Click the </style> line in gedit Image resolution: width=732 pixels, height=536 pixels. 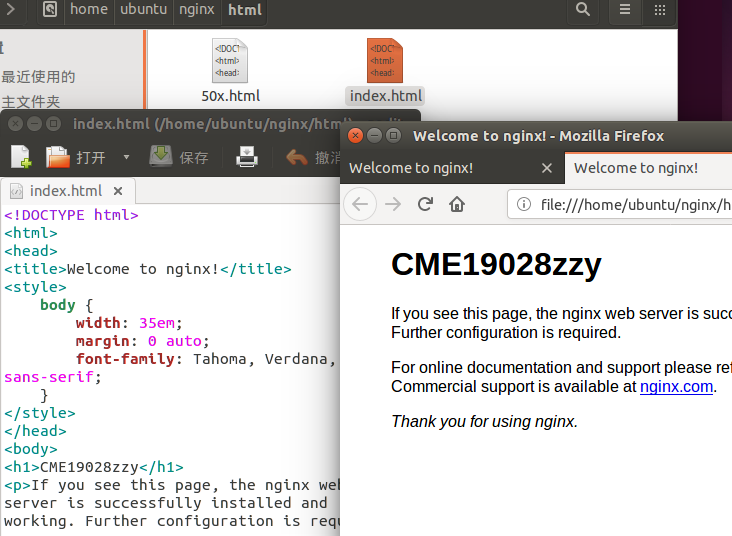pyautogui.click(x=40, y=413)
